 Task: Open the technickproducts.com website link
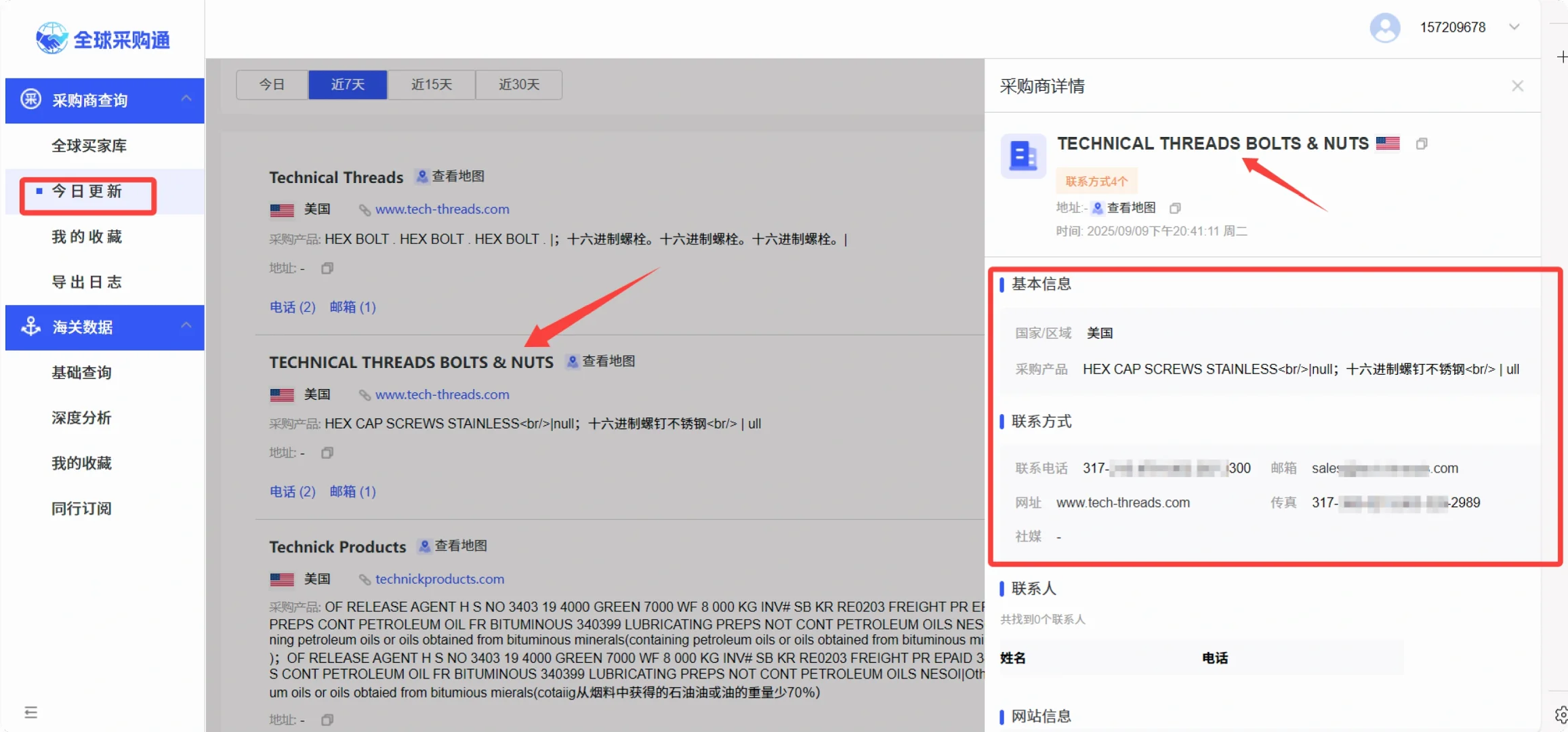point(439,579)
